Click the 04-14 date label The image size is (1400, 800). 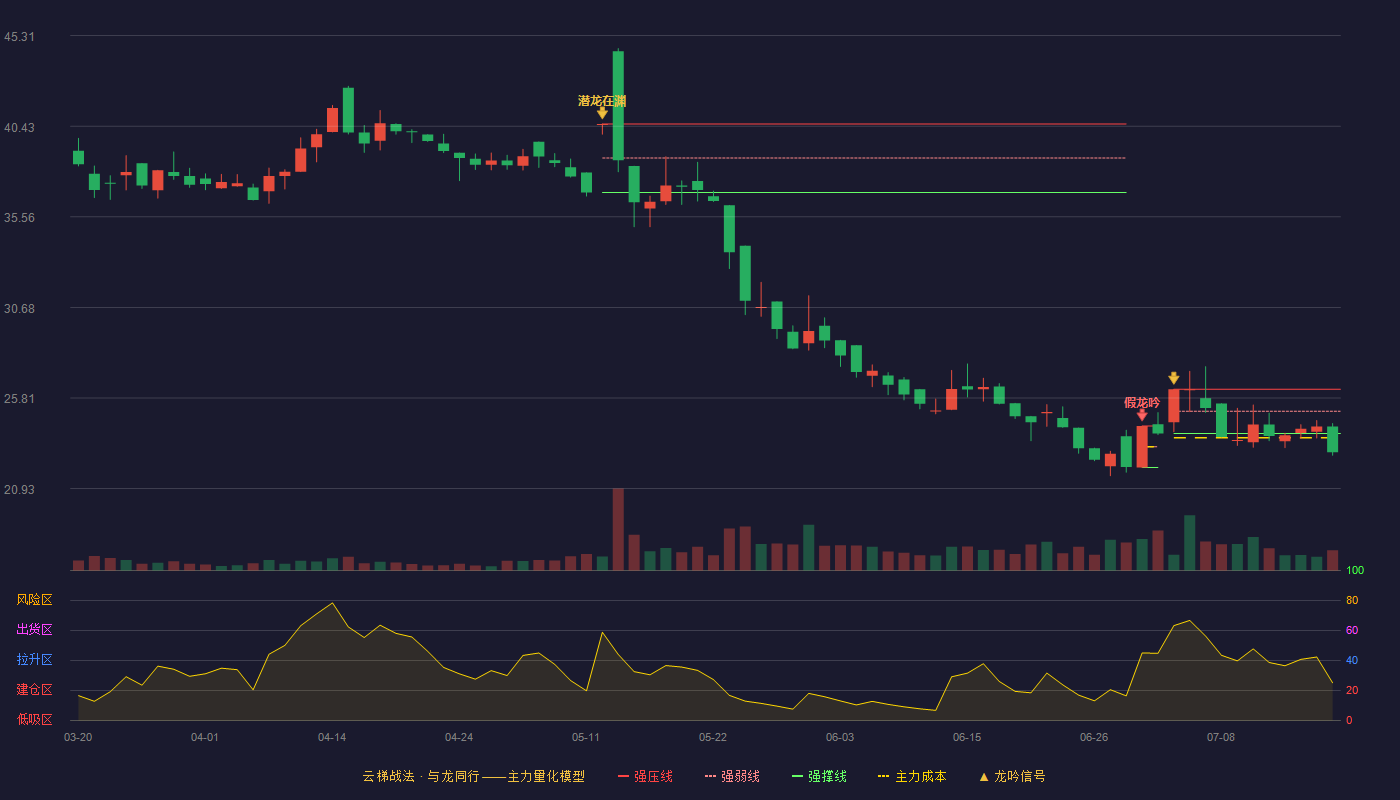click(332, 737)
